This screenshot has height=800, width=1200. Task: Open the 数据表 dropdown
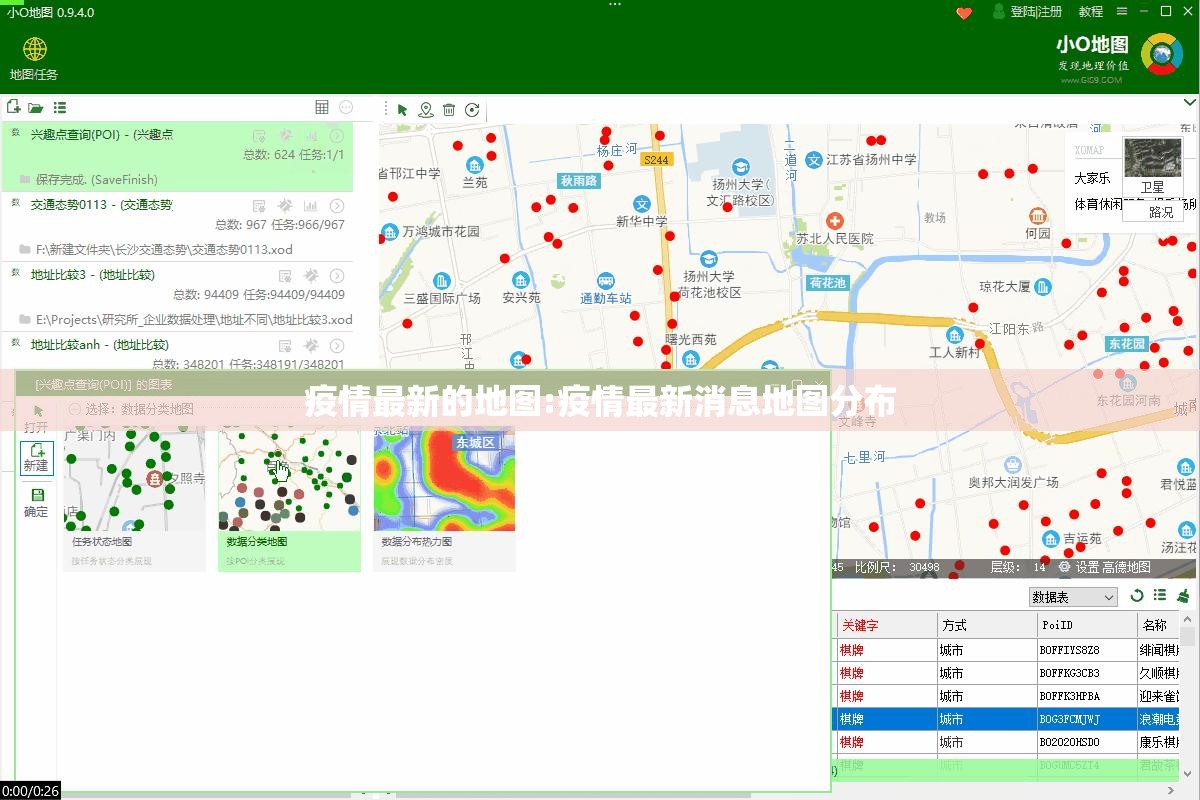[x=1073, y=597]
